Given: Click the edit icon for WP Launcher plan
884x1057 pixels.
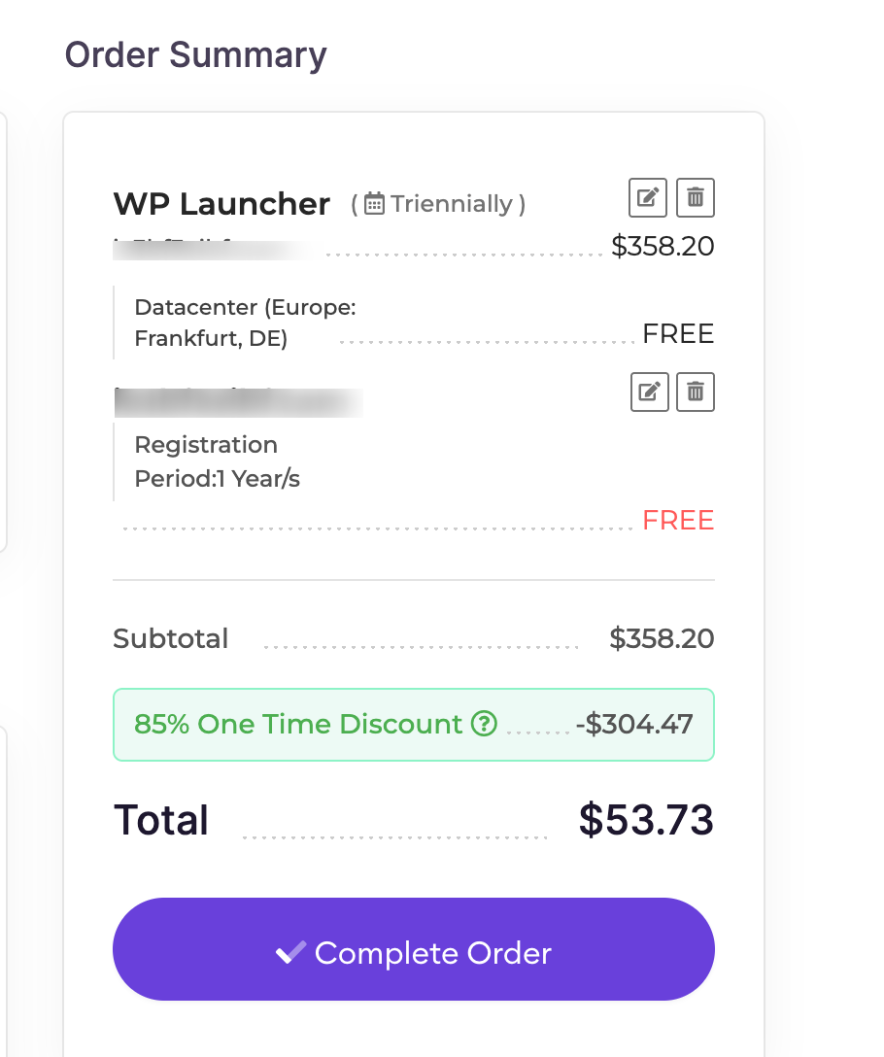Looking at the screenshot, I should point(647,197).
